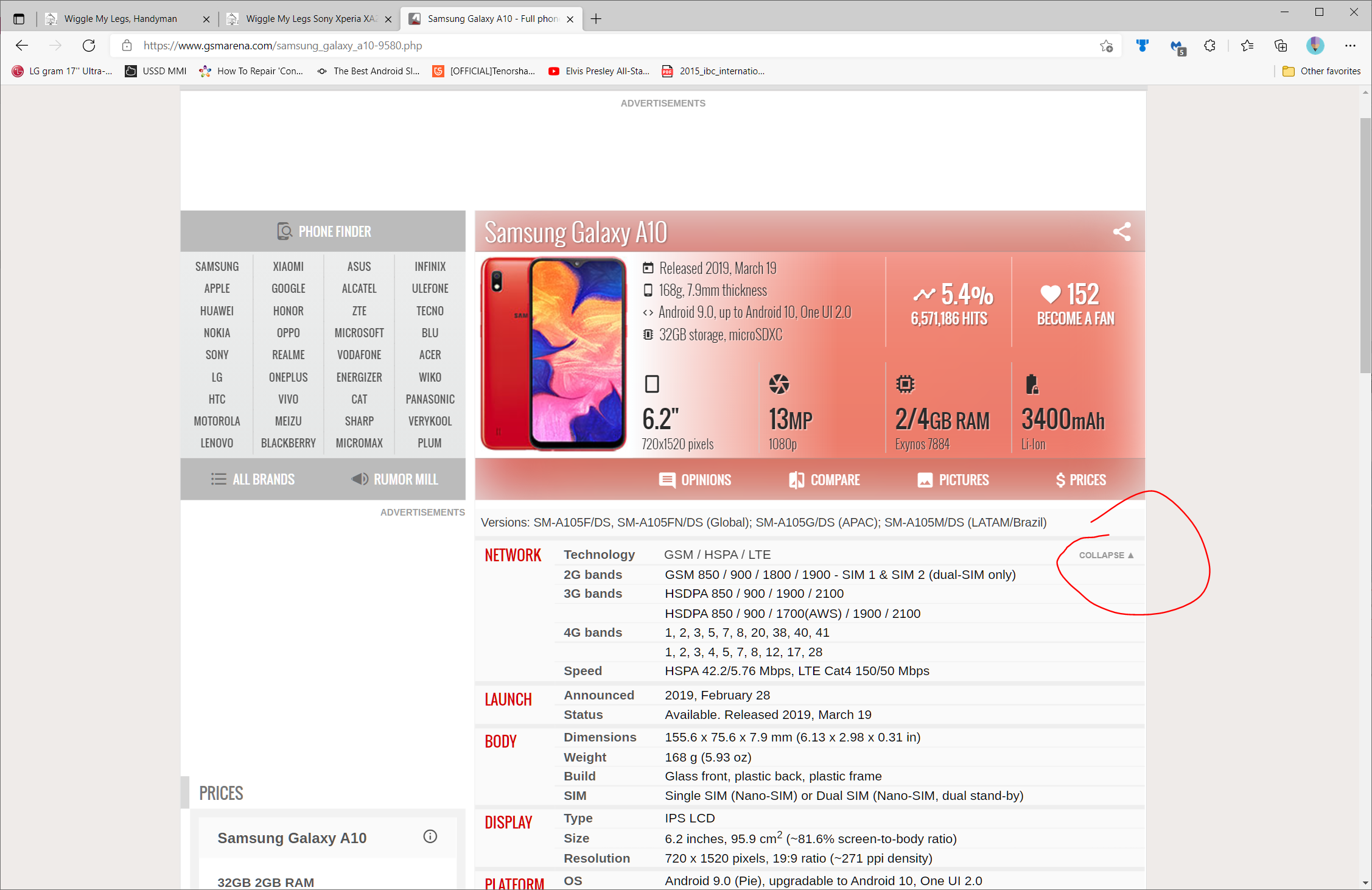This screenshot has width=1372, height=890.
Task: Open The Best Android Sl... bookmark
Action: tap(368, 71)
